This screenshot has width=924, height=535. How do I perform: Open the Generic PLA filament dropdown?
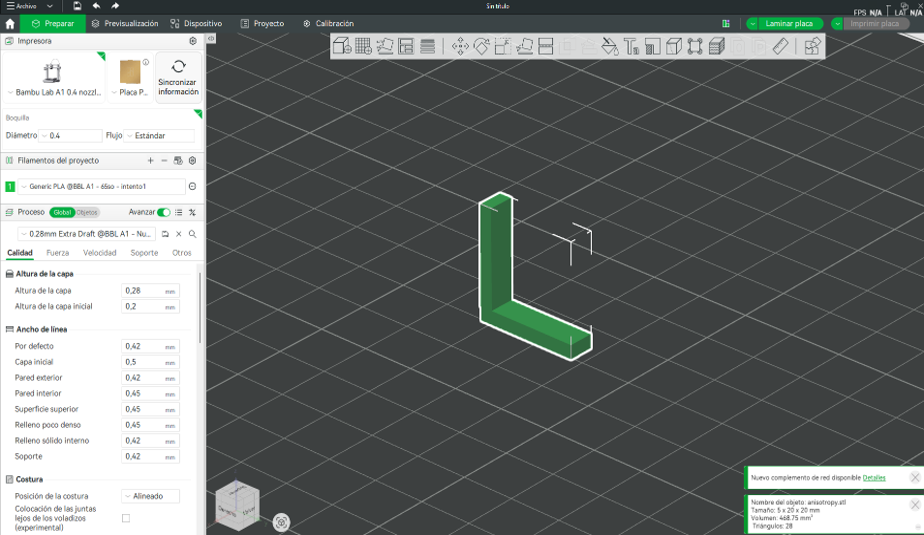101,186
